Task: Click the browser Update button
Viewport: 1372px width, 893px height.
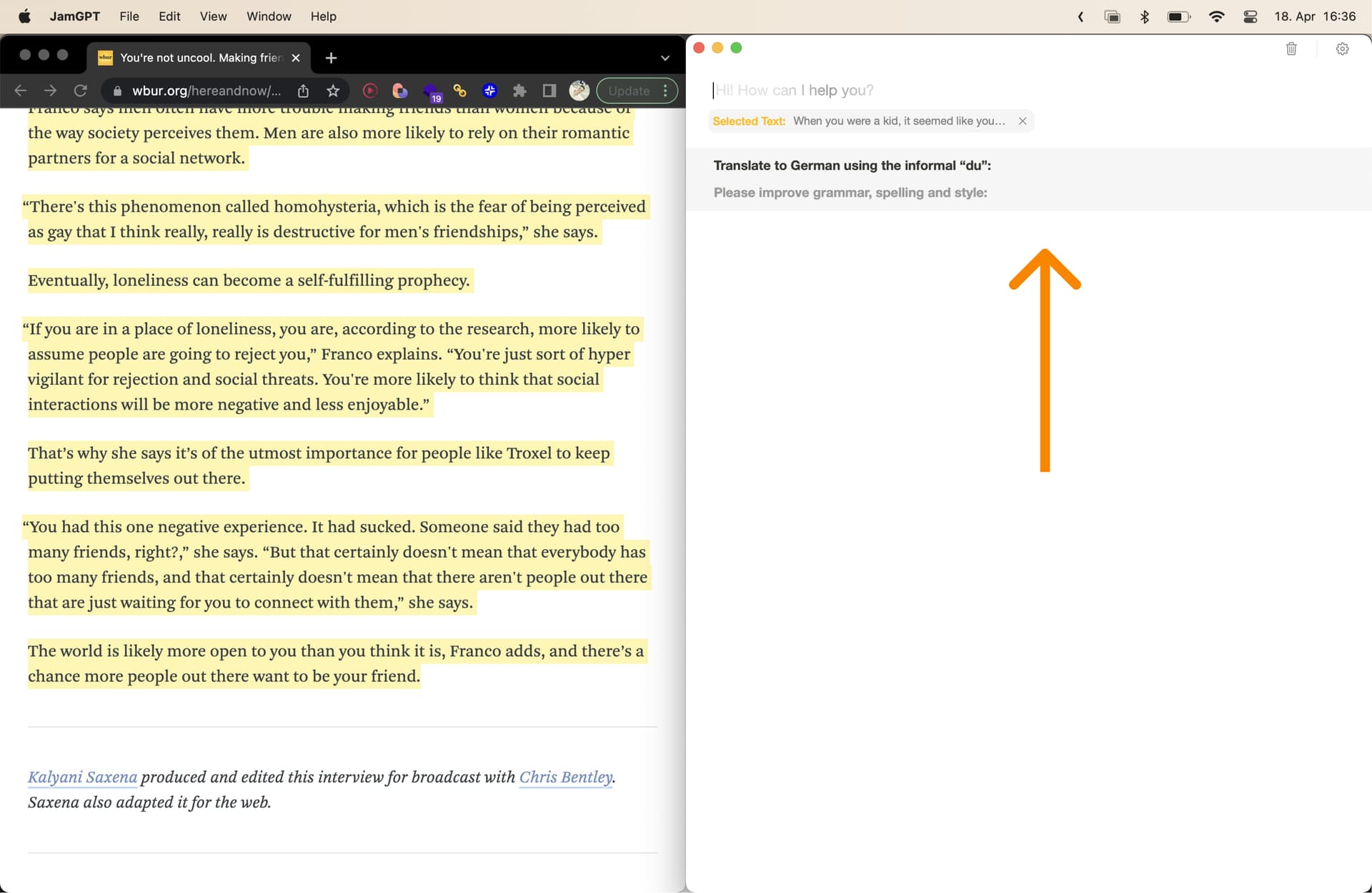Action: coord(629,91)
